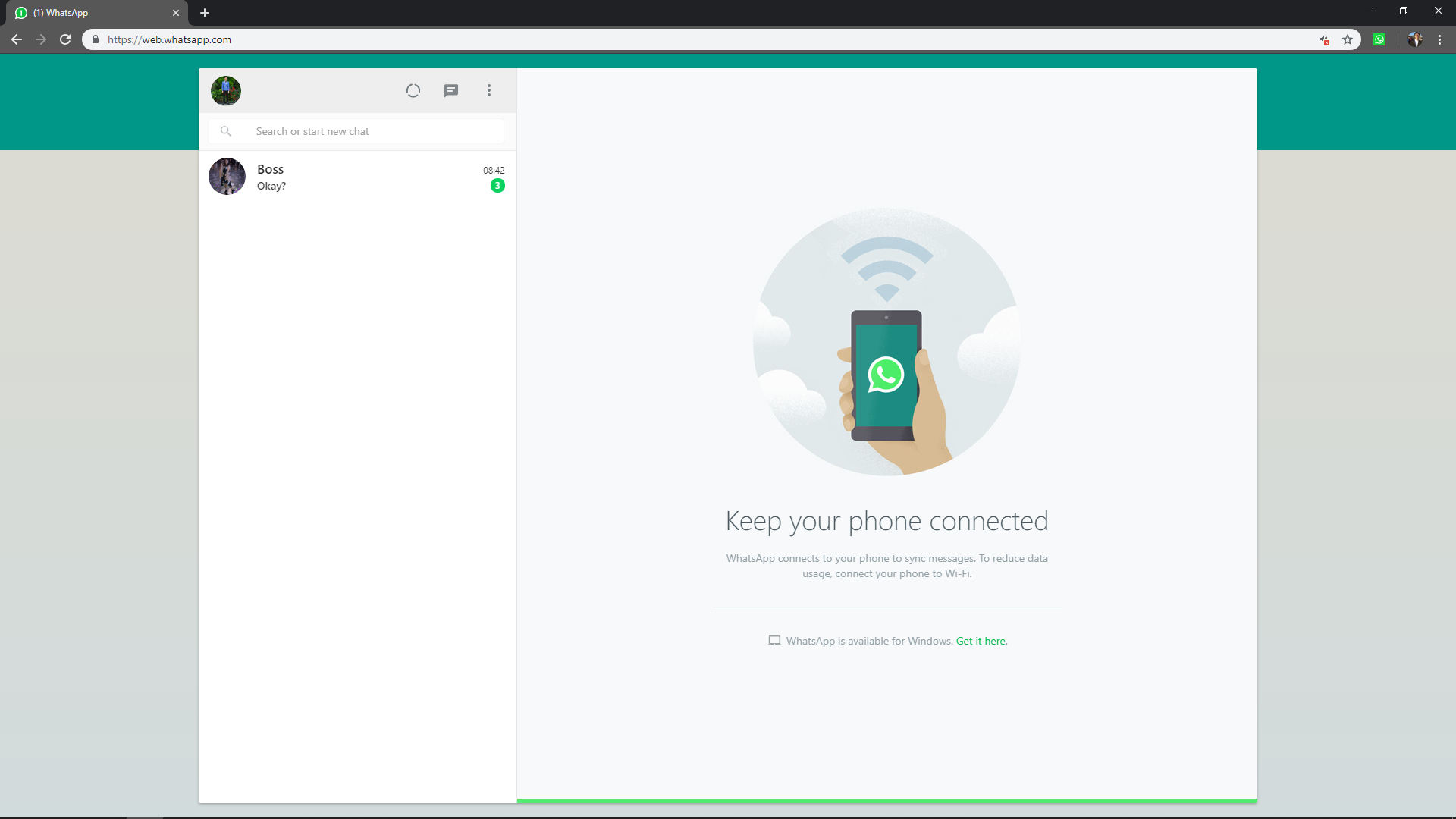Open Chrome's three-dot menu

(1439, 39)
